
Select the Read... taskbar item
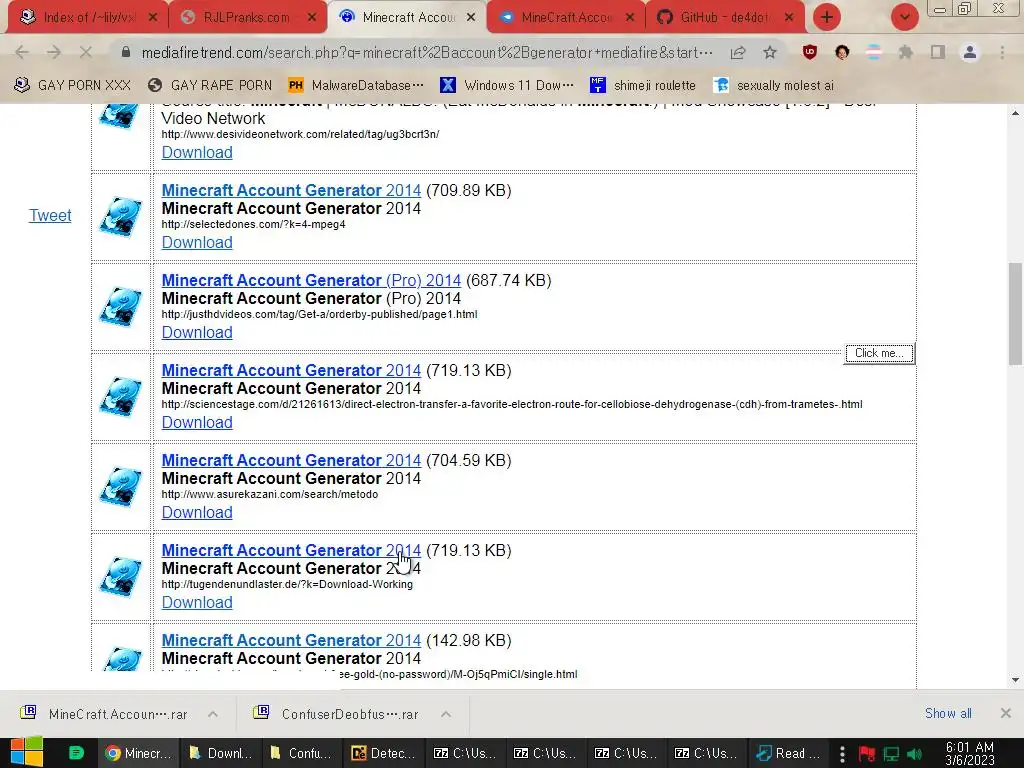(x=789, y=753)
